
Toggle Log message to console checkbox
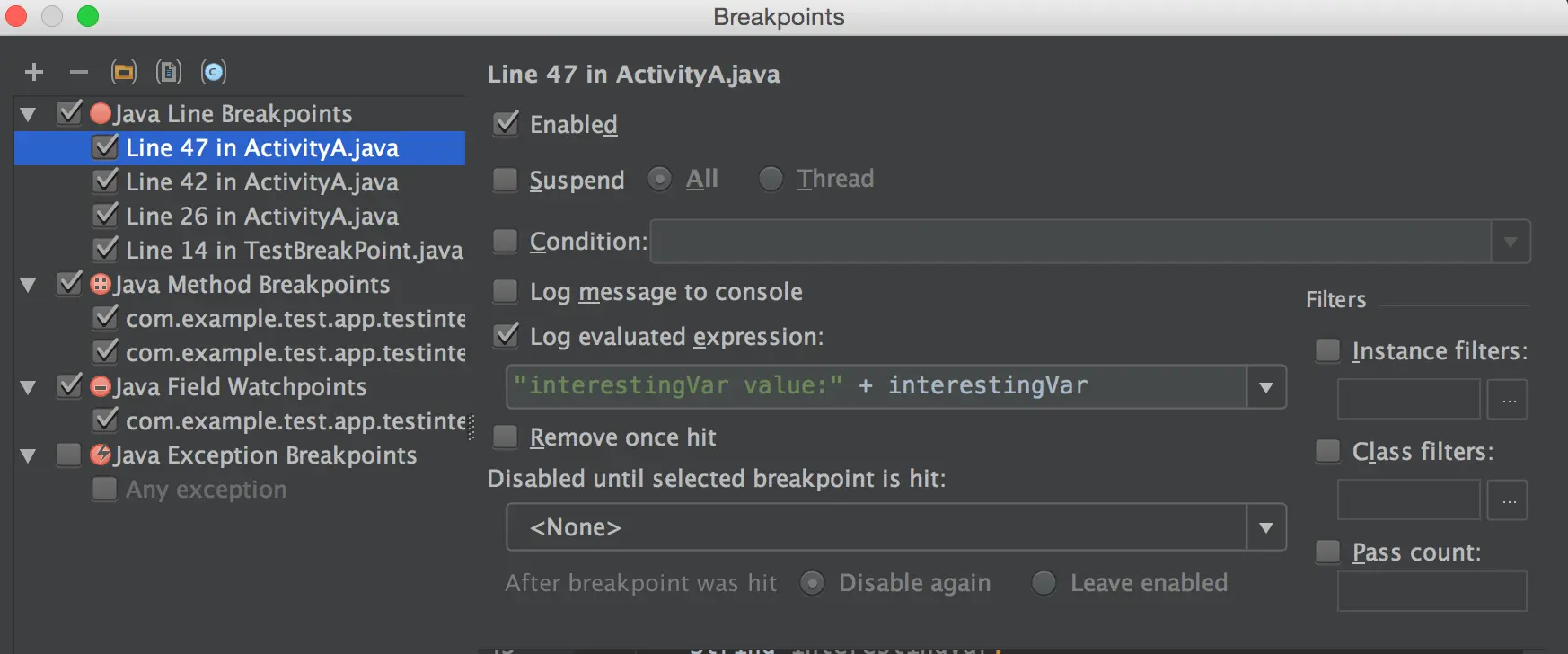tap(506, 291)
